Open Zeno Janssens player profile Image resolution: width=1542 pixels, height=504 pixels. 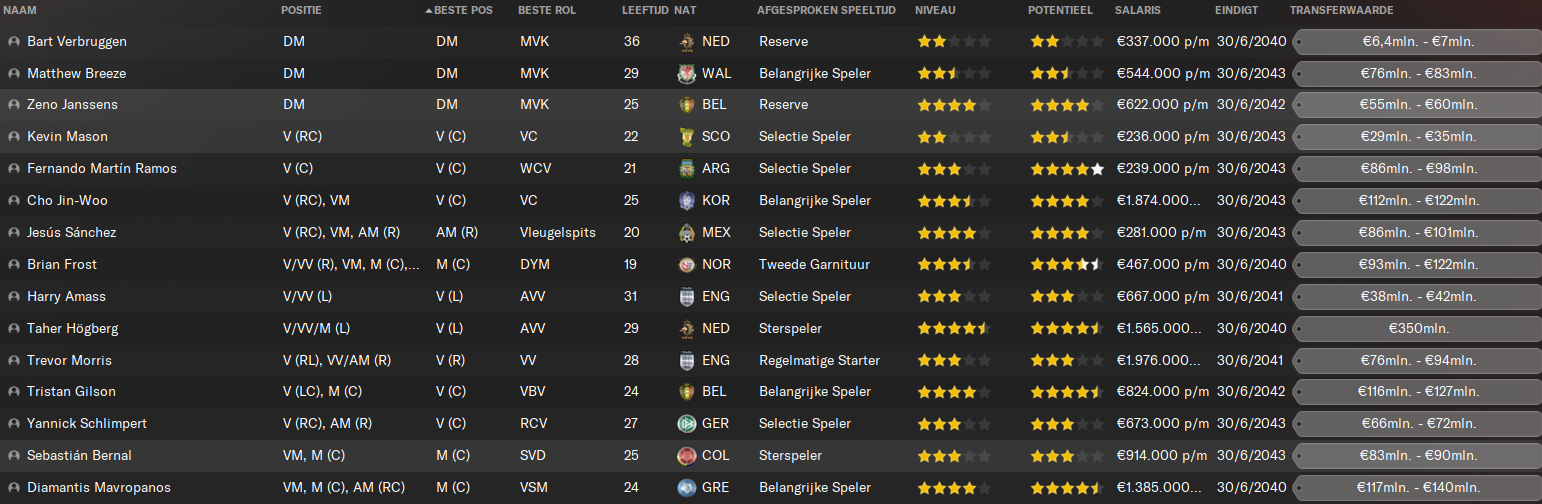(66, 105)
